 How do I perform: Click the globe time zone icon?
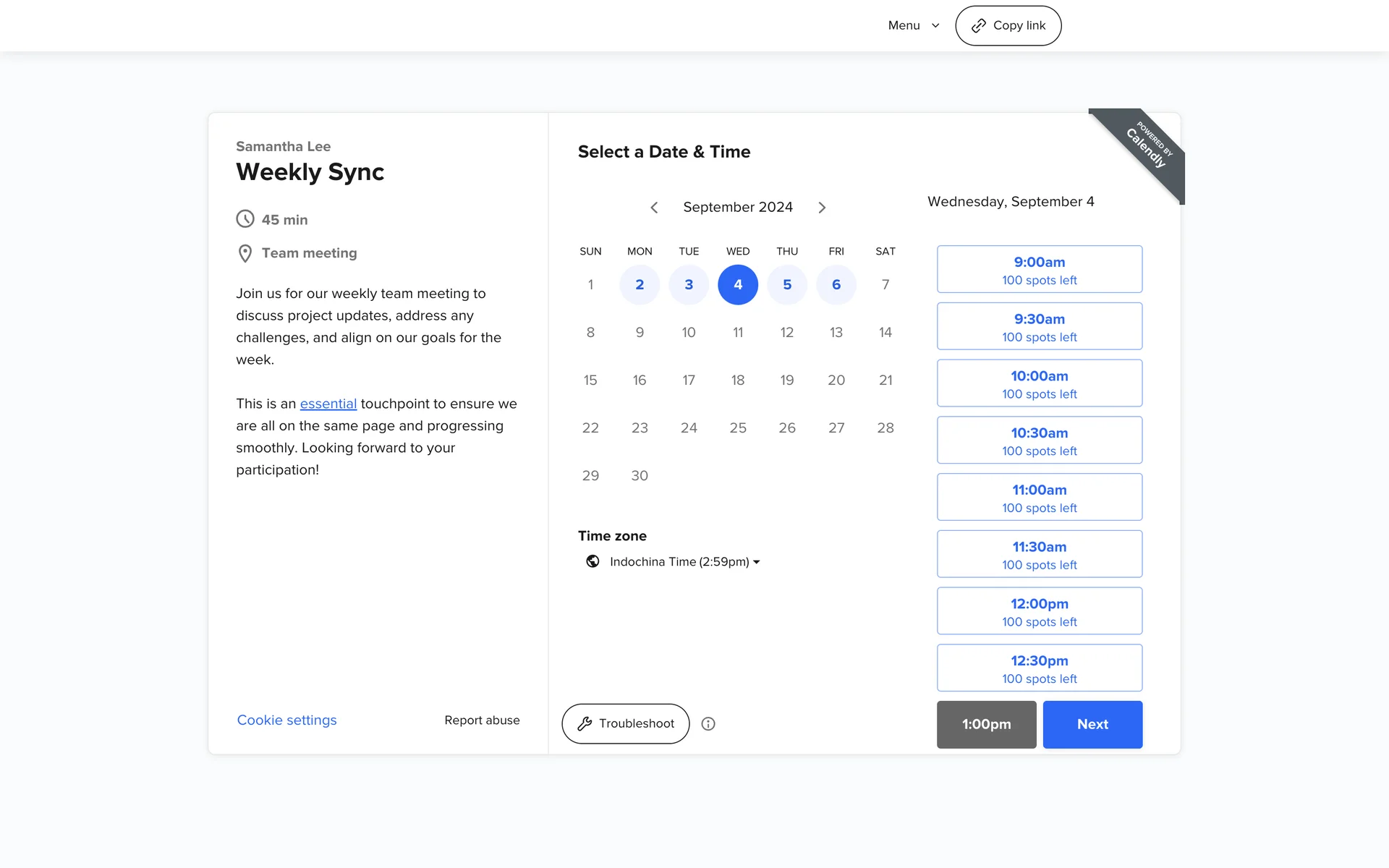click(x=592, y=561)
